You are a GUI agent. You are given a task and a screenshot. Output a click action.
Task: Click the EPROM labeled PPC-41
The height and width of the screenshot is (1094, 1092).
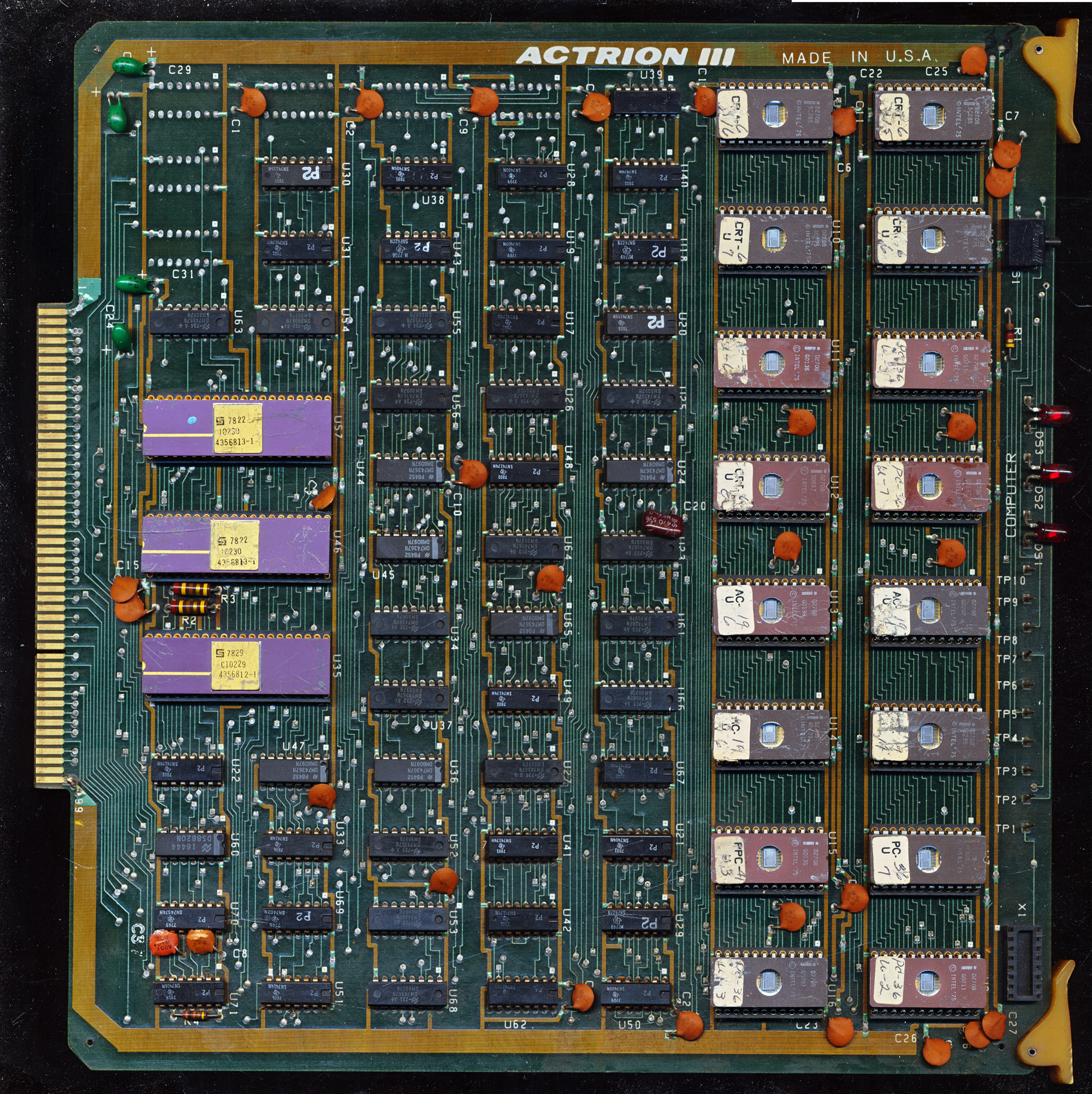(770, 859)
